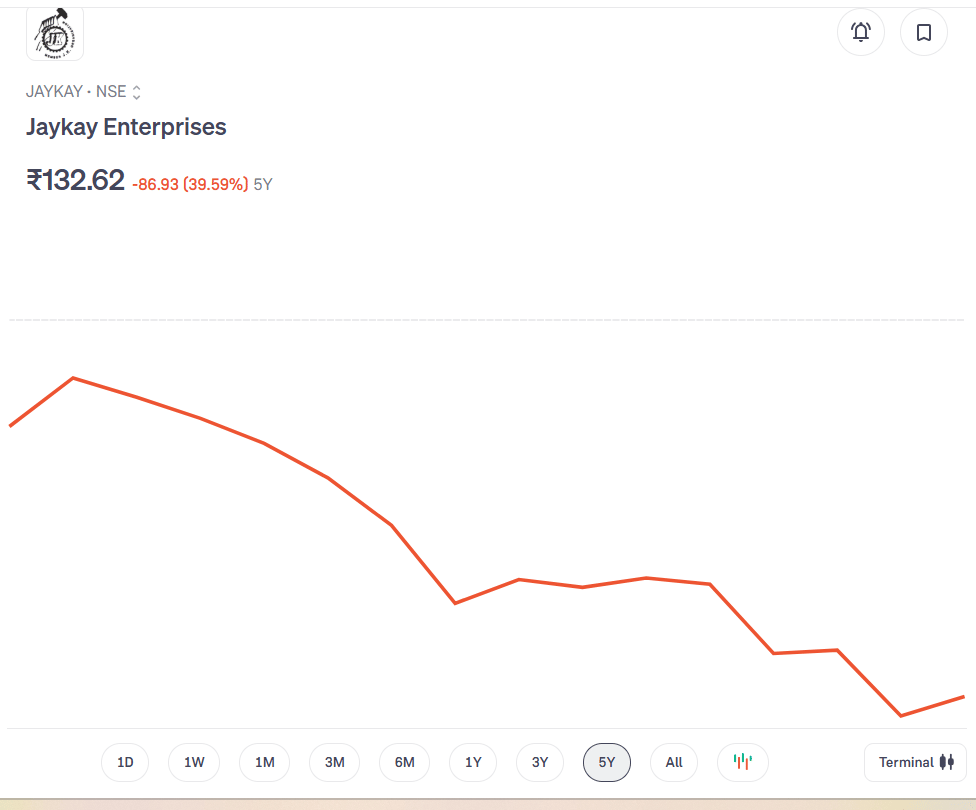Click the -86.93 (39.59%) change value
The image size is (976, 810).
click(x=190, y=184)
